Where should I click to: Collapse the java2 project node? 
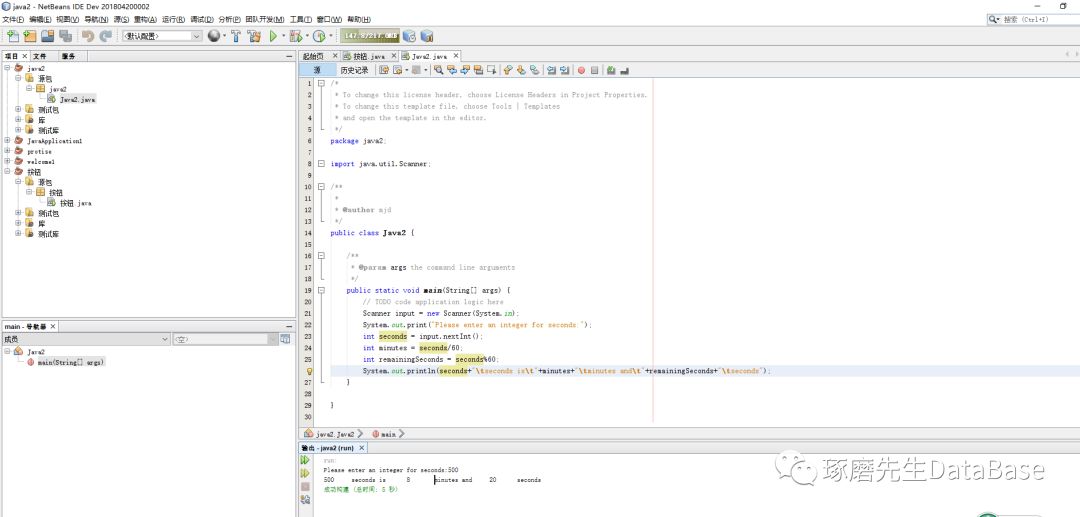click(x=8, y=68)
